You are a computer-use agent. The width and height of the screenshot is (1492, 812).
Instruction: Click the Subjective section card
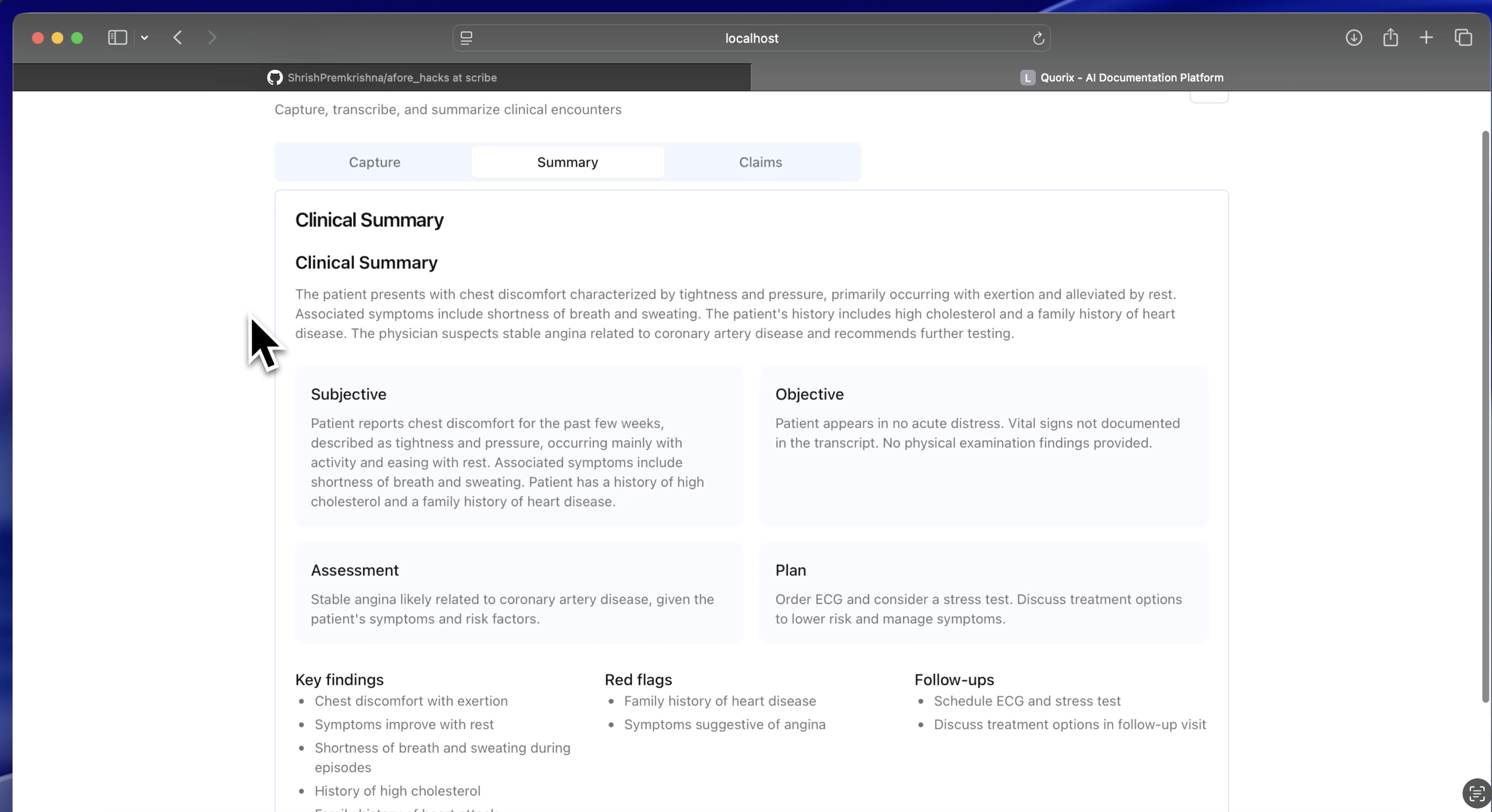click(x=519, y=446)
